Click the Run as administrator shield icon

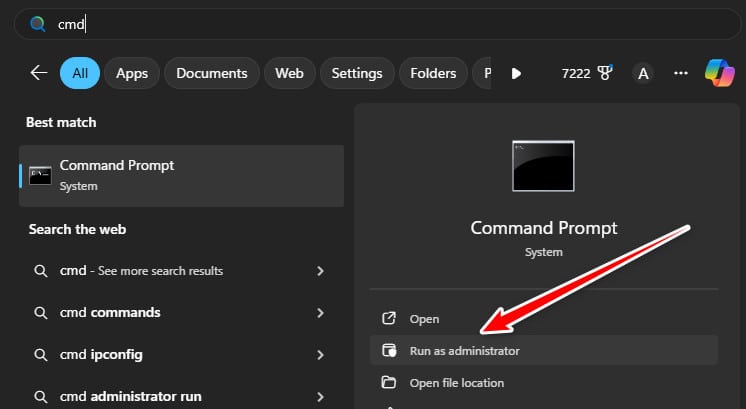tap(389, 351)
